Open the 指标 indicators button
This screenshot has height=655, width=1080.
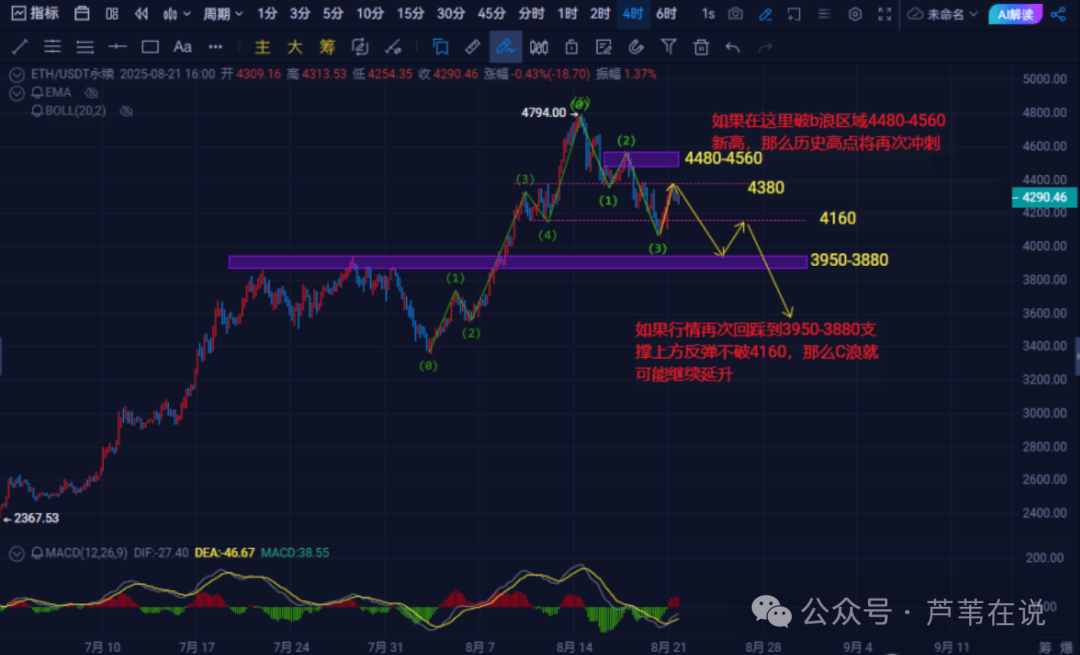[x=34, y=14]
